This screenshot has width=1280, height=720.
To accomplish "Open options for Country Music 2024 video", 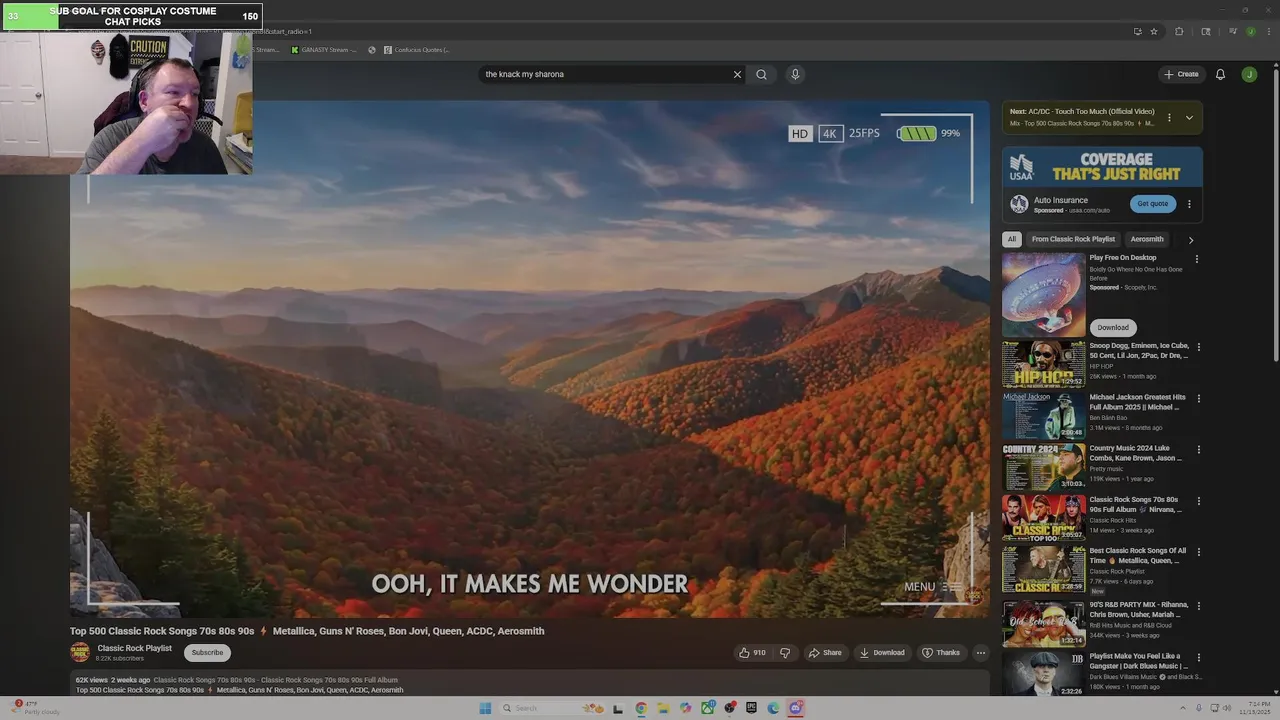I will (x=1199, y=450).
